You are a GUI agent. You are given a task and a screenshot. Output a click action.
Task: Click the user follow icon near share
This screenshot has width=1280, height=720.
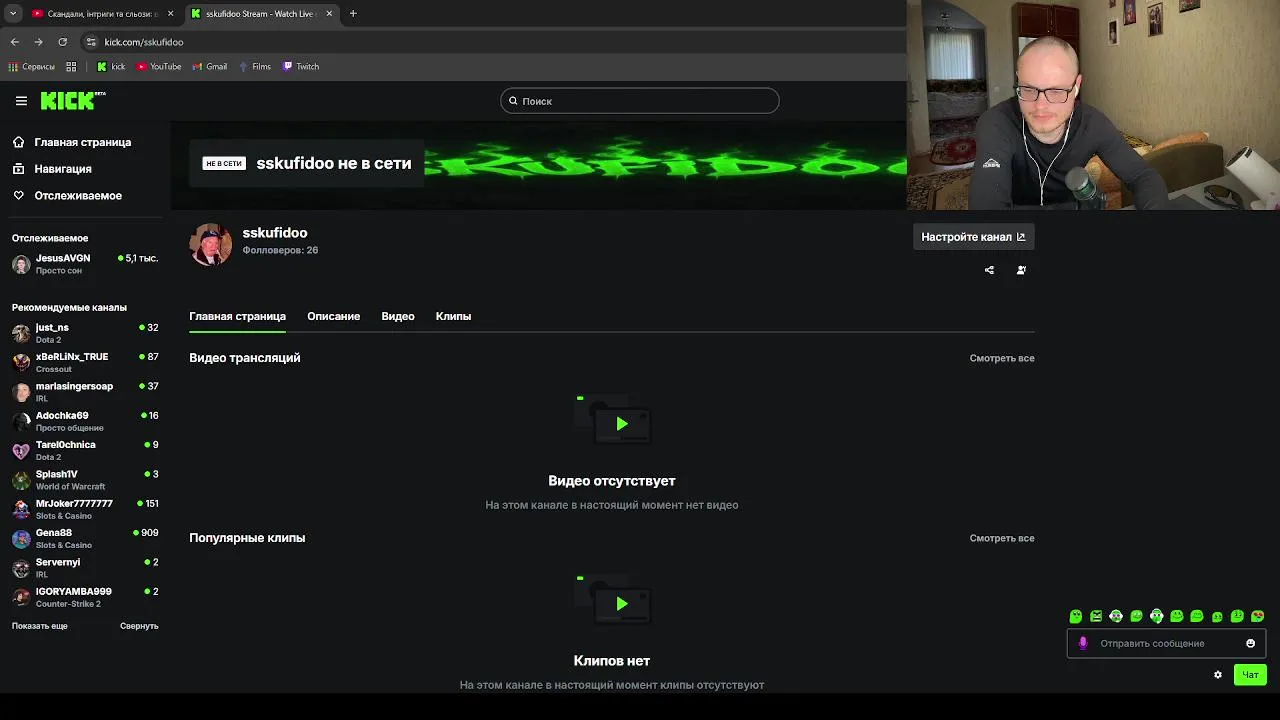tap(1021, 270)
